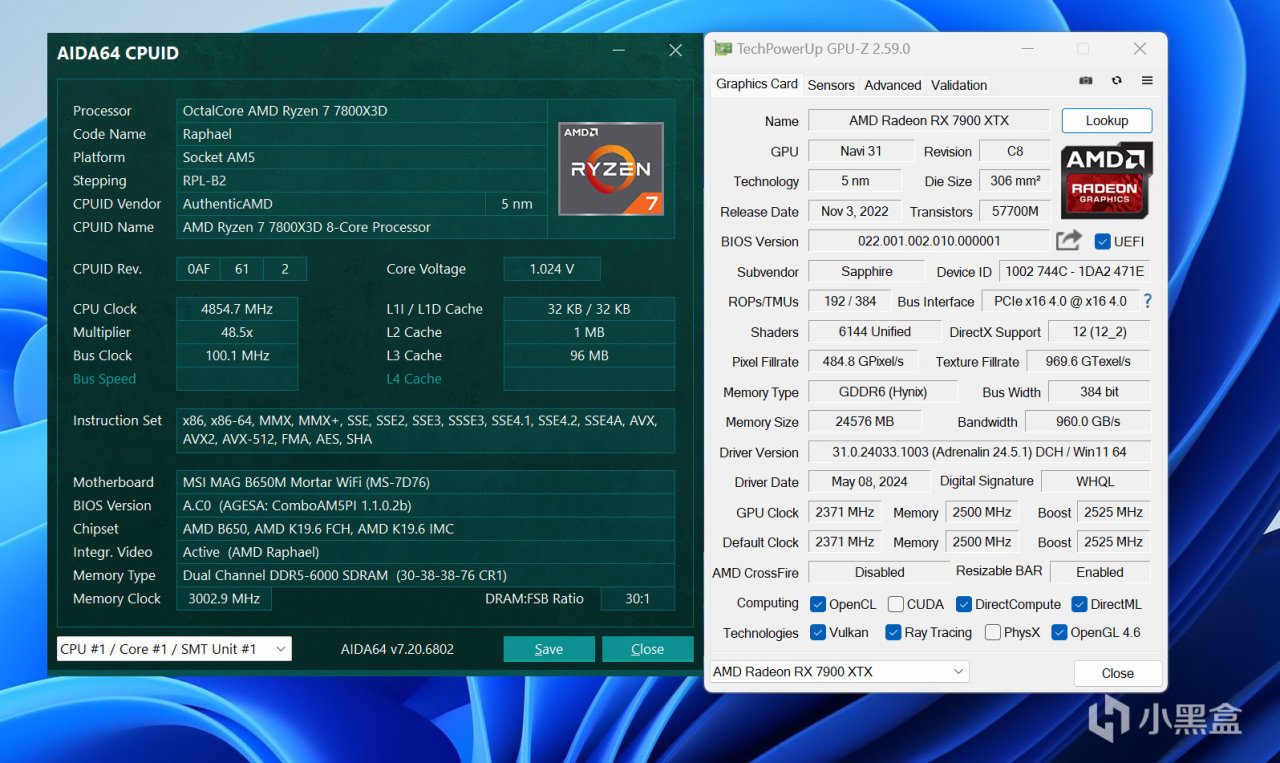Viewport: 1280px width, 763px height.
Task: Click the Device ID field
Action: (x=1075, y=271)
